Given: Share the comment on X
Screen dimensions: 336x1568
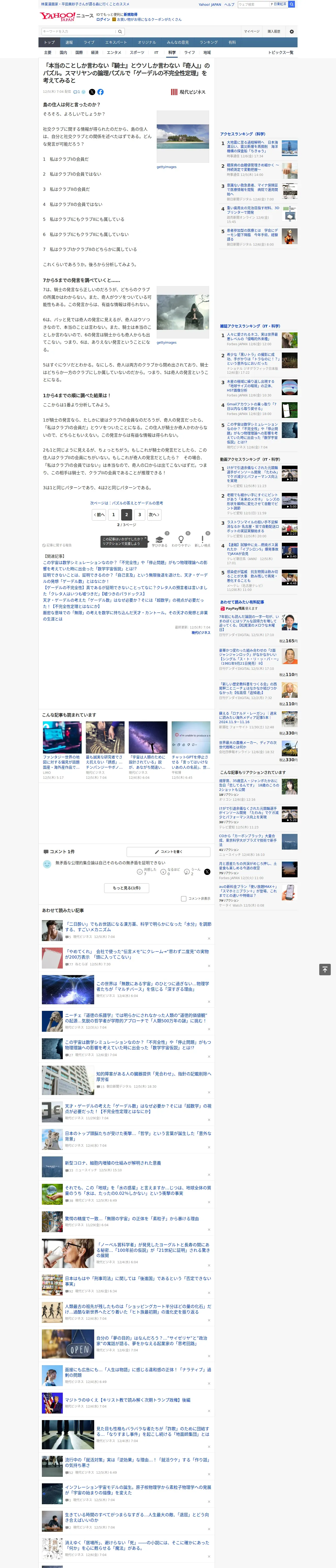Looking at the screenshot, I should point(207,872).
